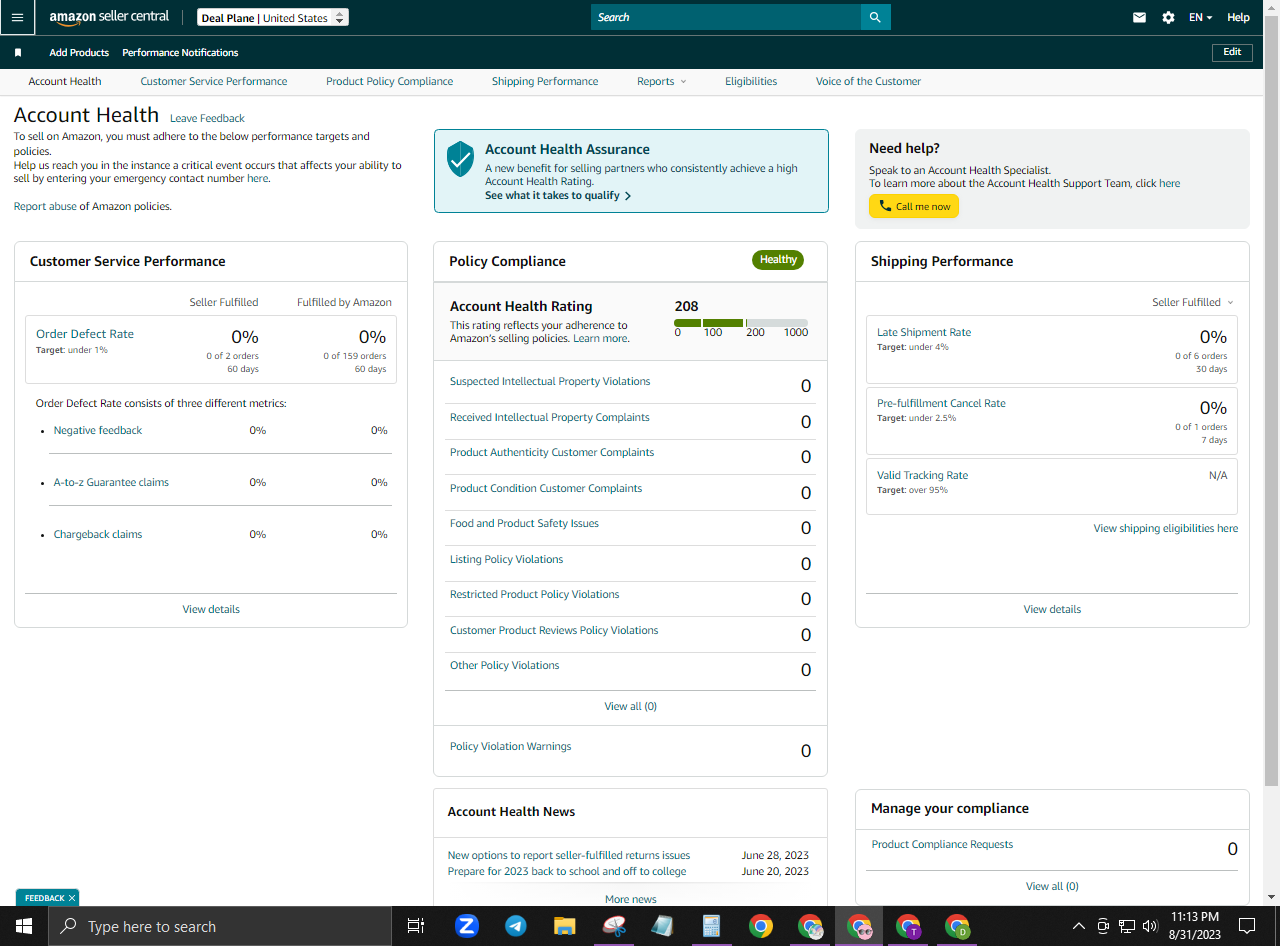This screenshot has width=1280, height=946.
Task: Click Learn more under Account Health Rating
Action: point(600,339)
